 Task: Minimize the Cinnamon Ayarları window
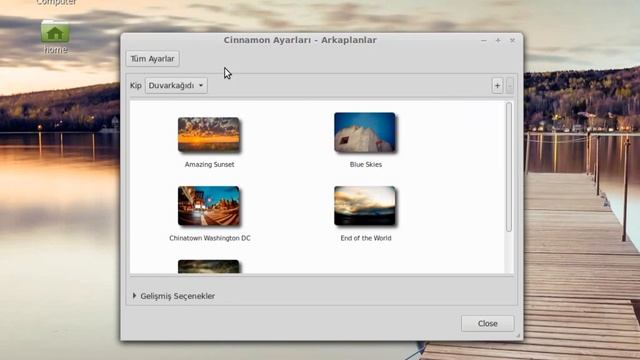click(x=484, y=40)
